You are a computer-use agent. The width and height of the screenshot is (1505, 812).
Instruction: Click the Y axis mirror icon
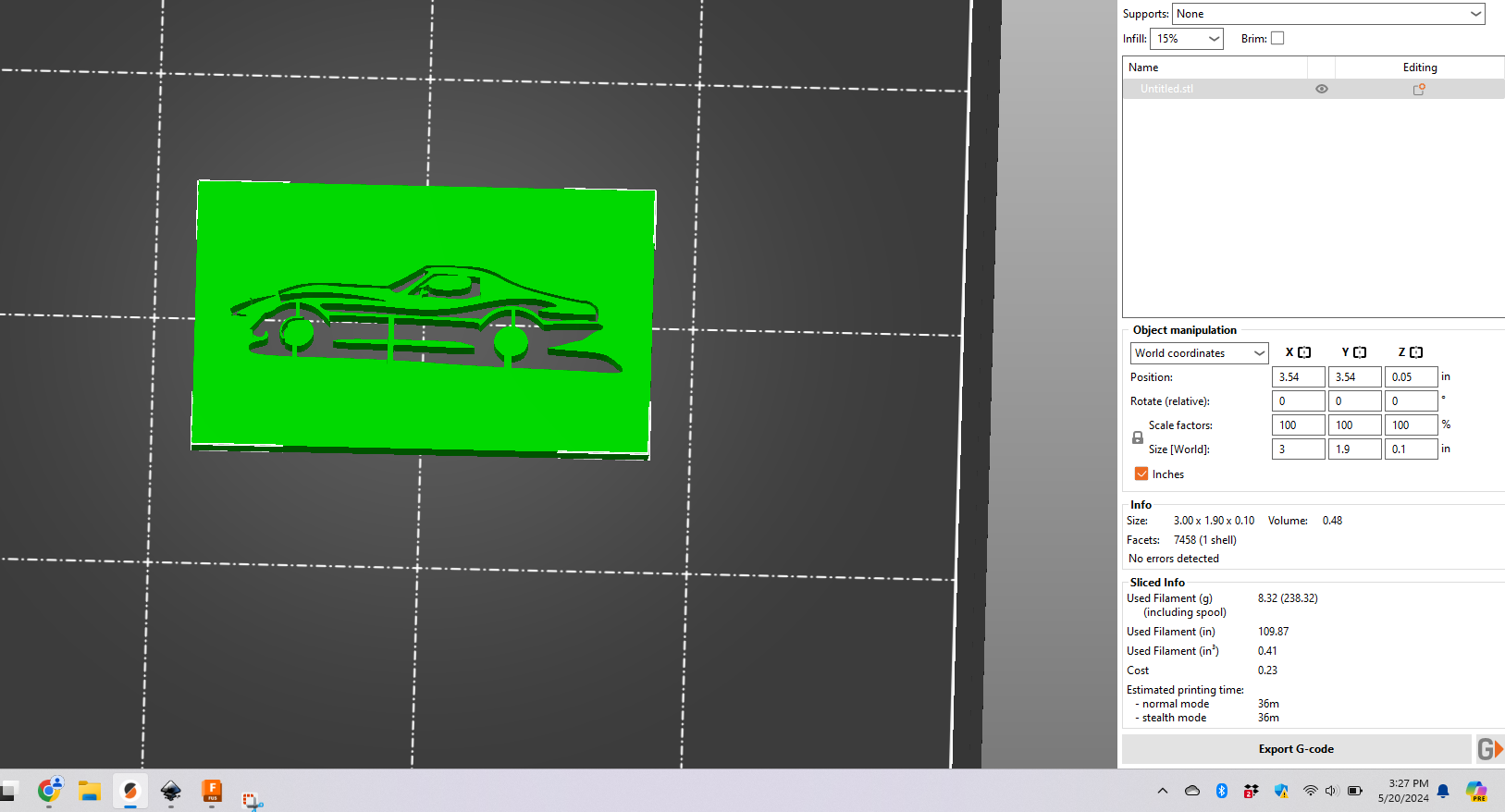coord(1360,352)
